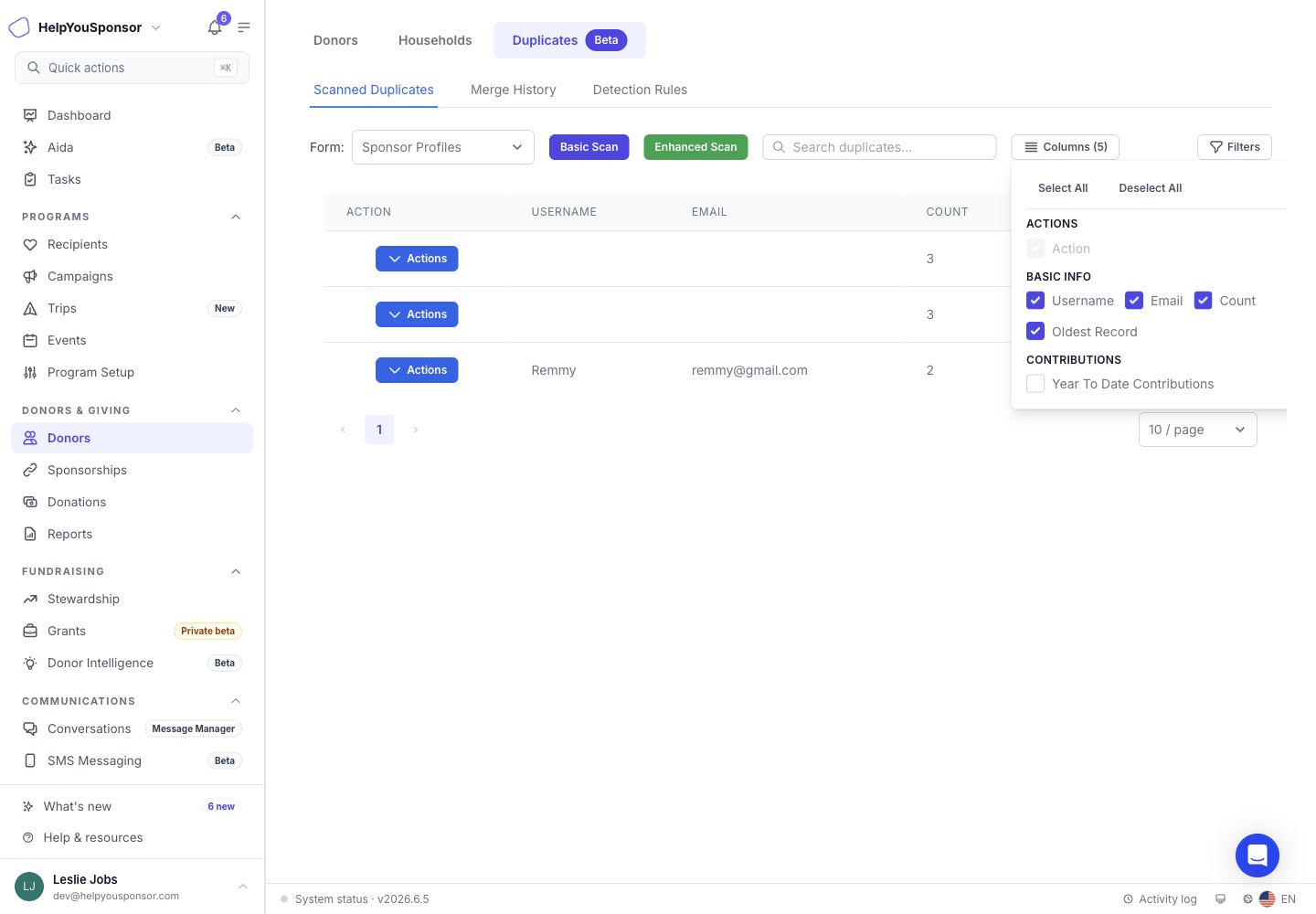Uncheck the Count column checkbox
This screenshot has width=1316, height=914.
[1204, 301]
